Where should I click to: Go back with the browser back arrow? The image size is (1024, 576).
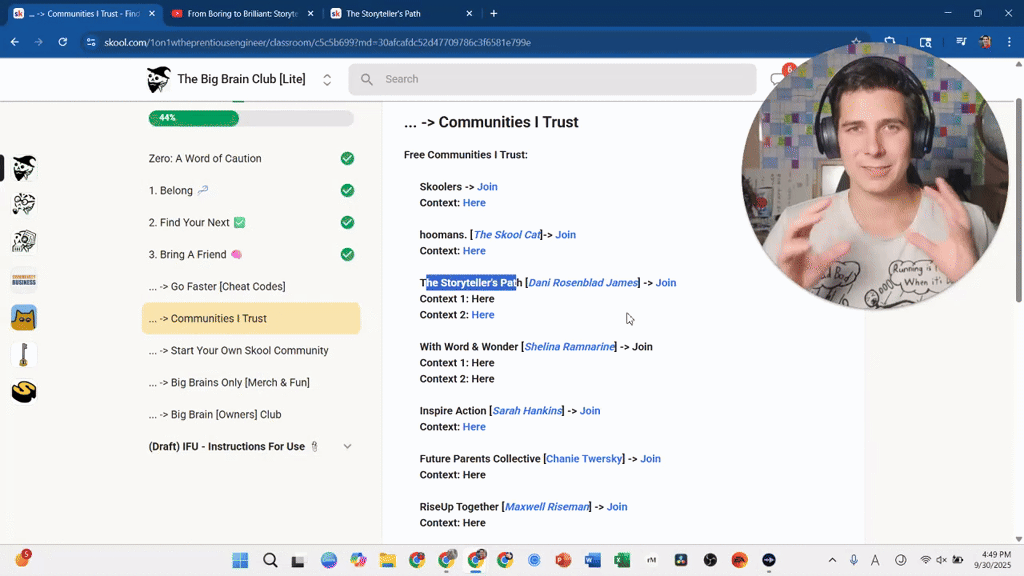14,42
